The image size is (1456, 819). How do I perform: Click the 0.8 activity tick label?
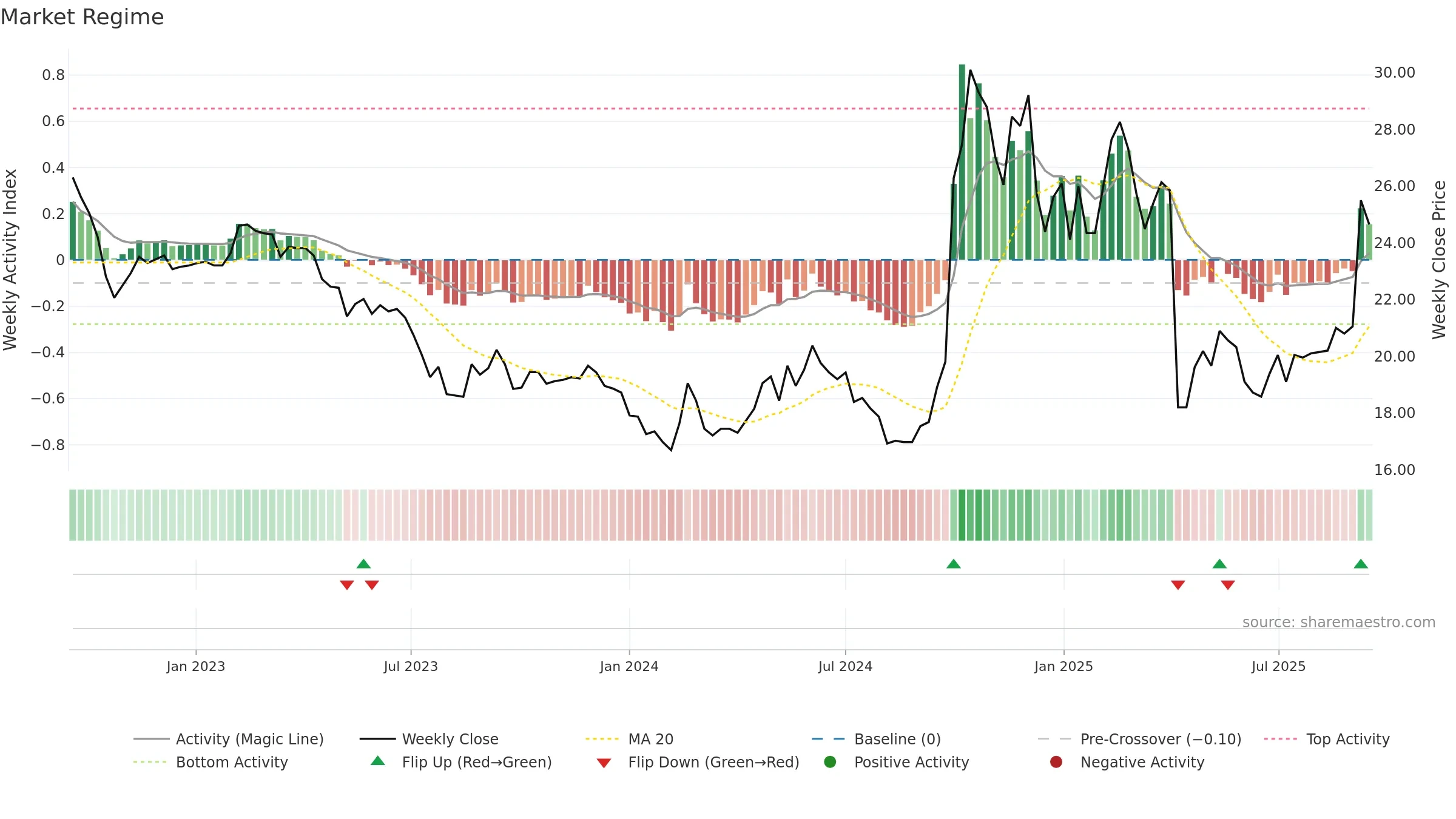53,75
